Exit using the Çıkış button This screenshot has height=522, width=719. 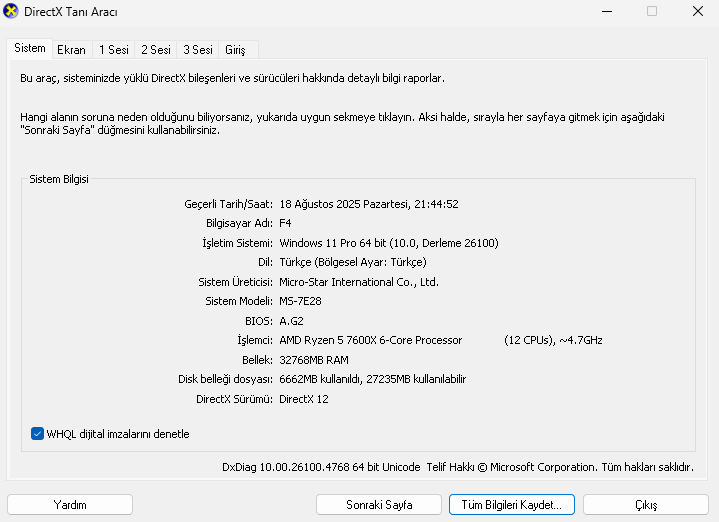coord(646,505)
